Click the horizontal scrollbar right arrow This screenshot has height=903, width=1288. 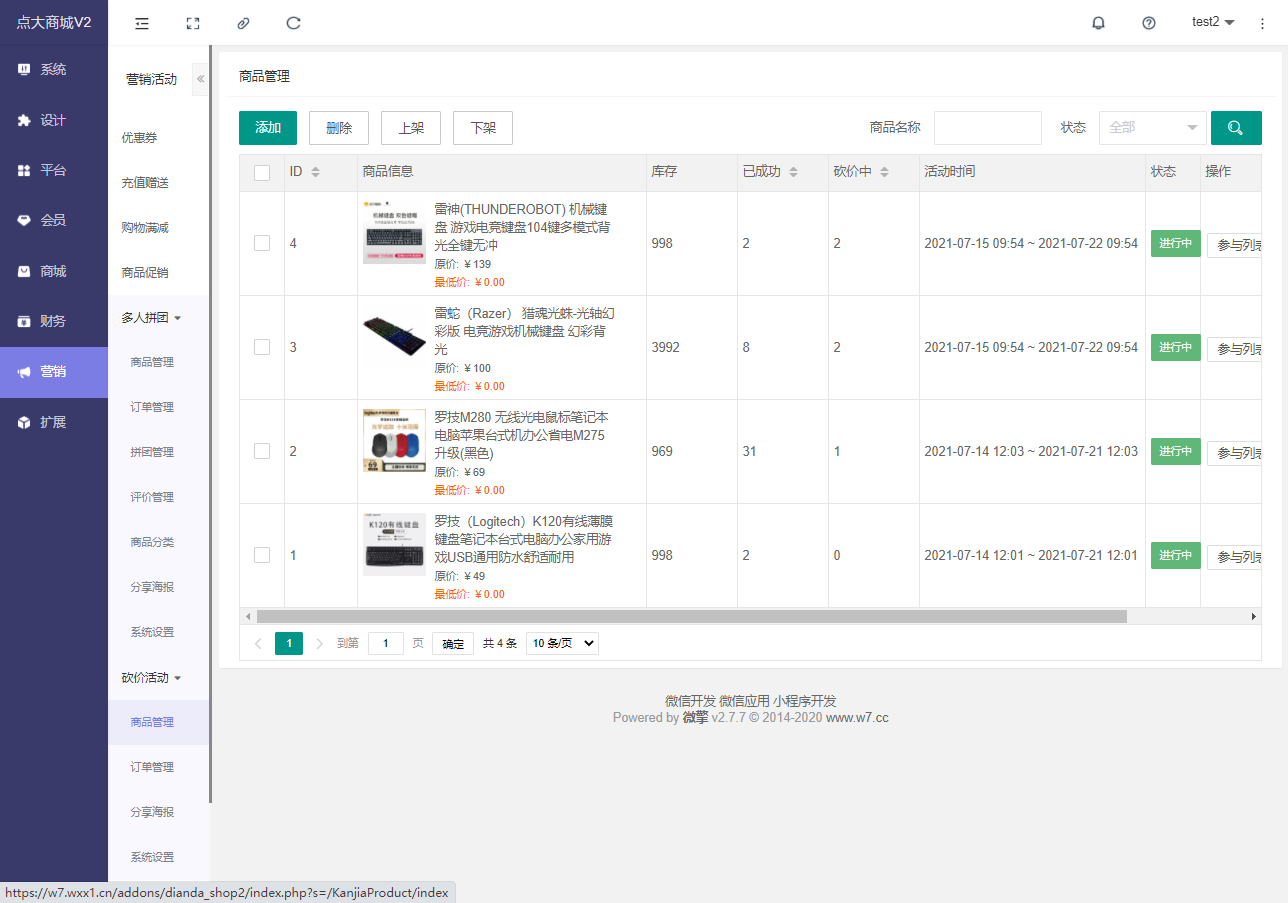[1254, 617]
